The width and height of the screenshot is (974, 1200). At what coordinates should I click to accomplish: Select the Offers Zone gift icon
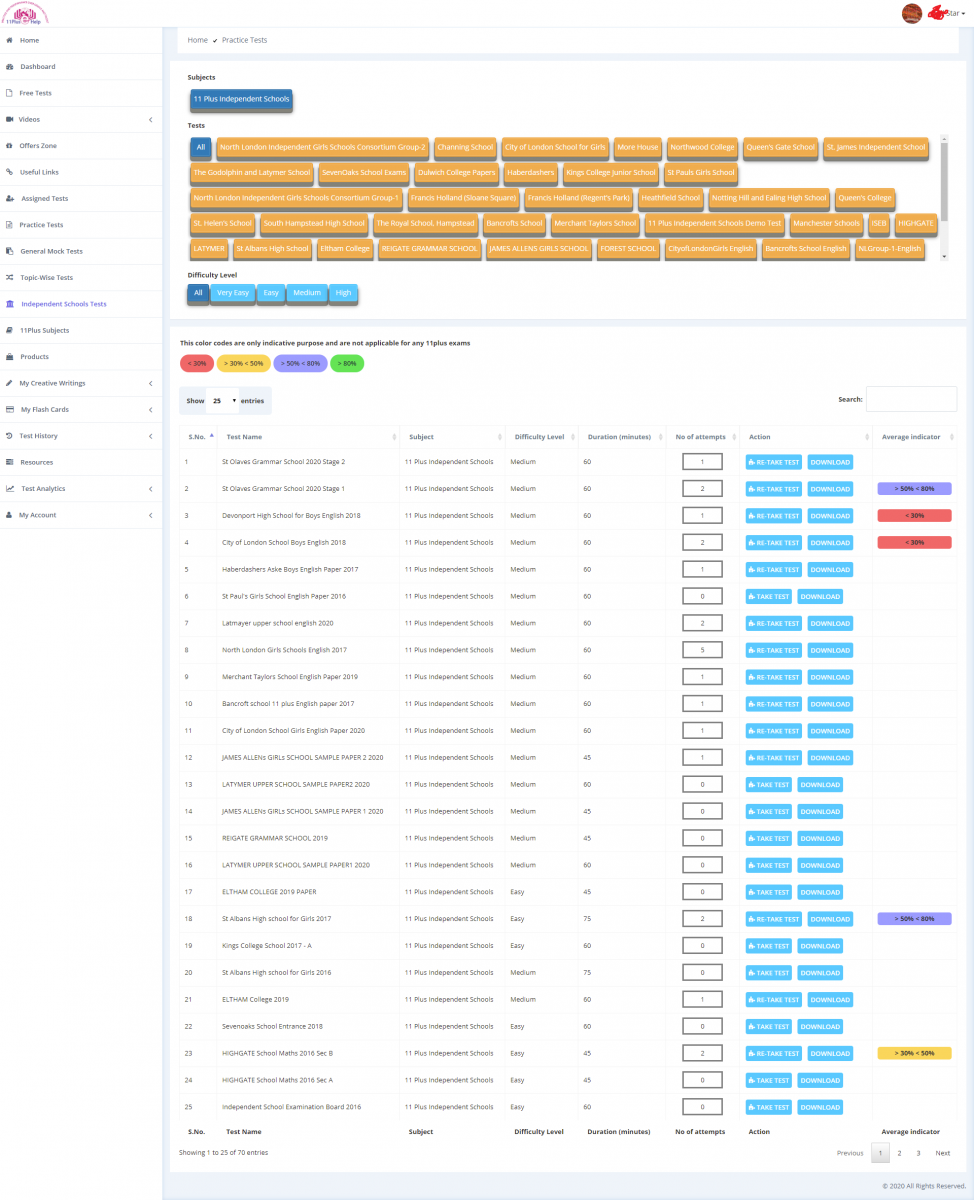point(10,146)
